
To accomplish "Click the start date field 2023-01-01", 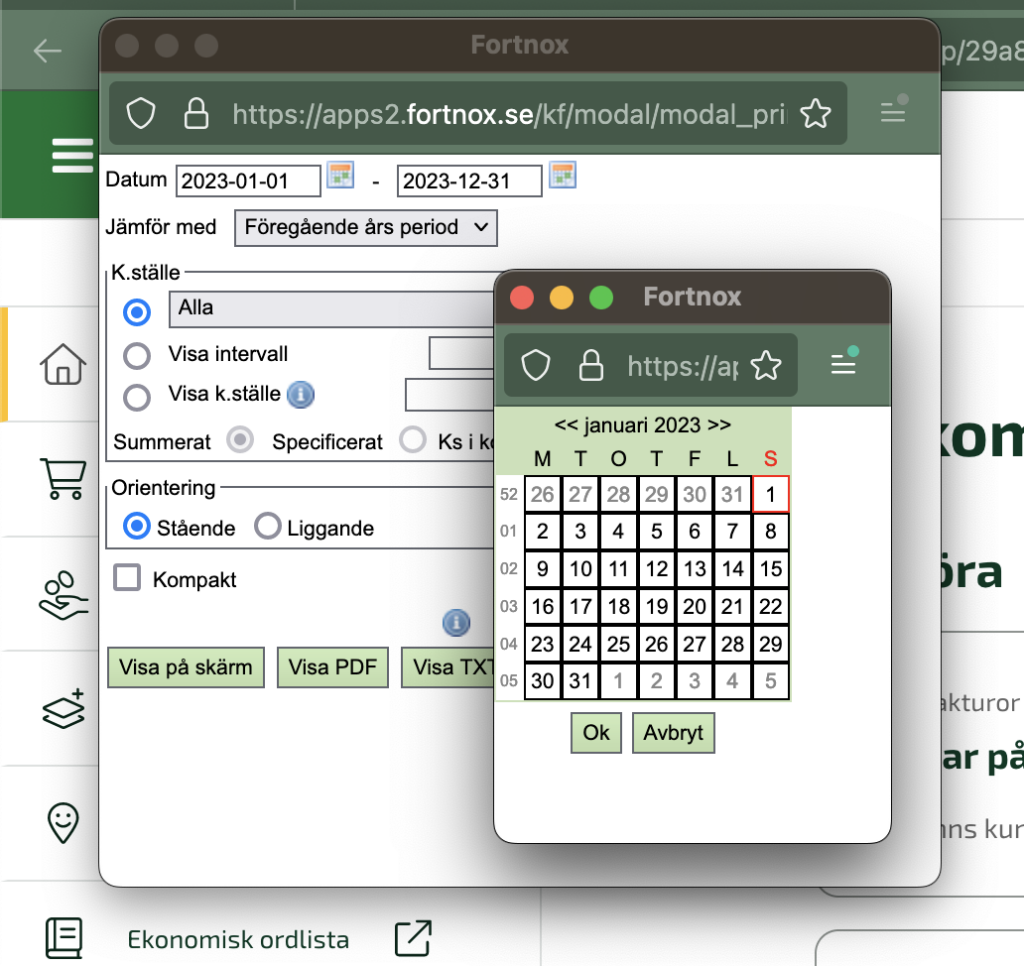I will point(248,181).
